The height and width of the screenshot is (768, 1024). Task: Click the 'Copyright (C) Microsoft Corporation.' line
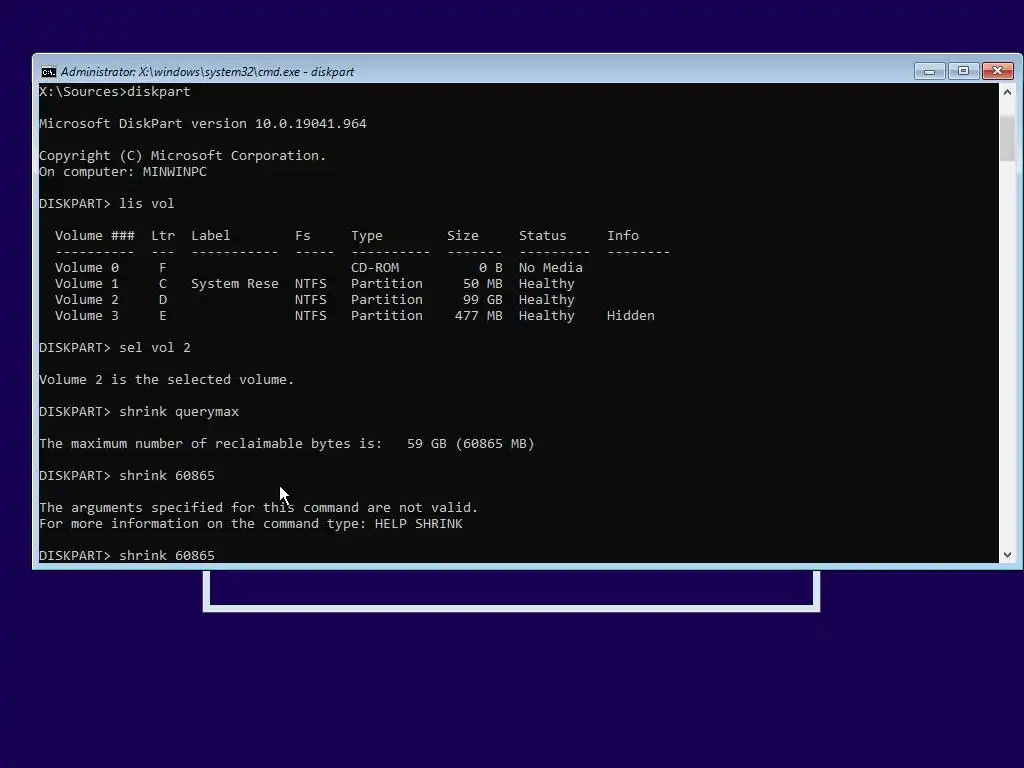click(183, 155)
